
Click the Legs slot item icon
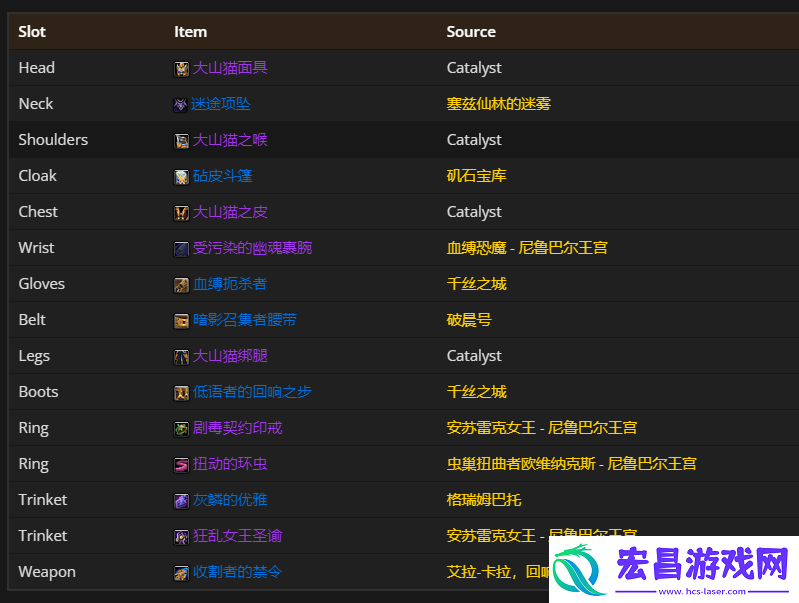pyautogui.click(x=181, y=357)
